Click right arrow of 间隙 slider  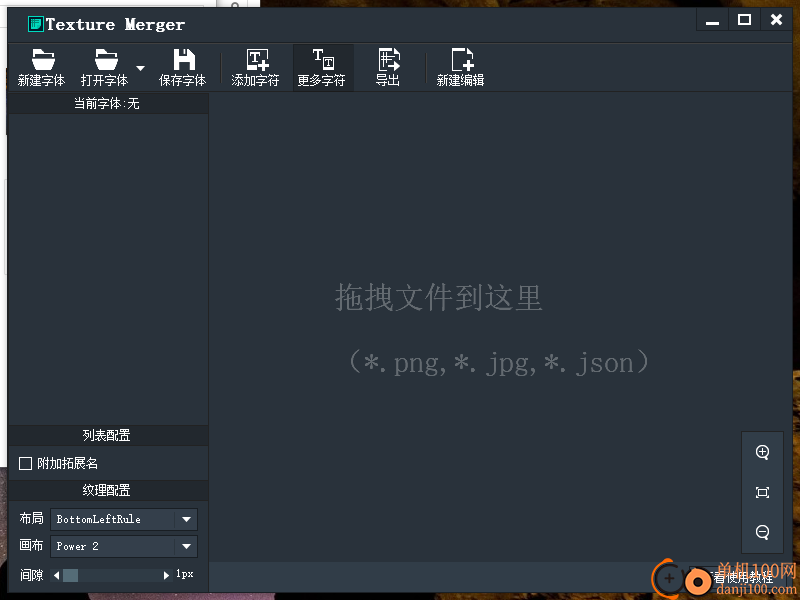pos(166,576)
